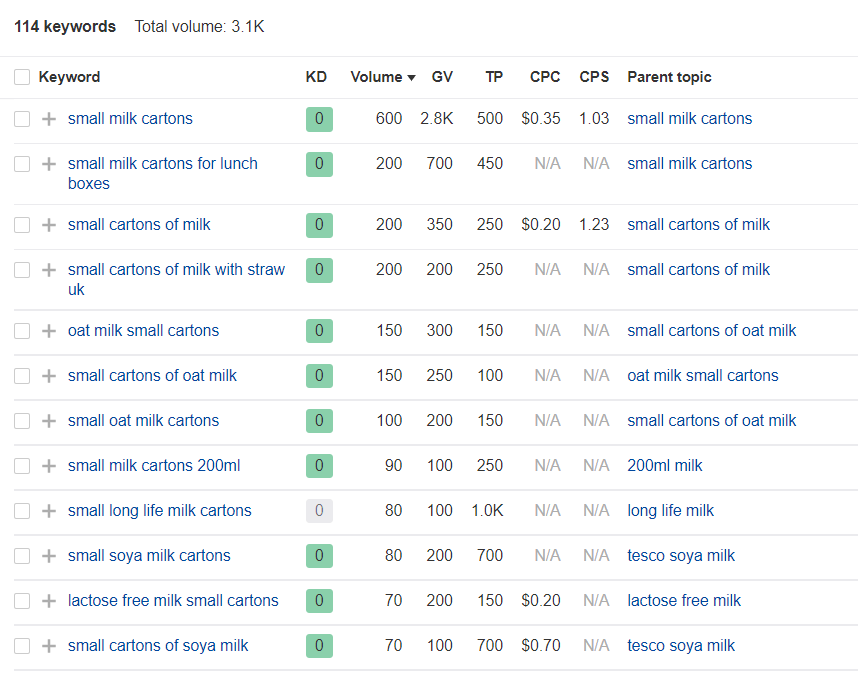Open parent topic link tesco soya milk for small soya milk cartons row
Viewport: 858px width, 676px height.
click(681, 556)
